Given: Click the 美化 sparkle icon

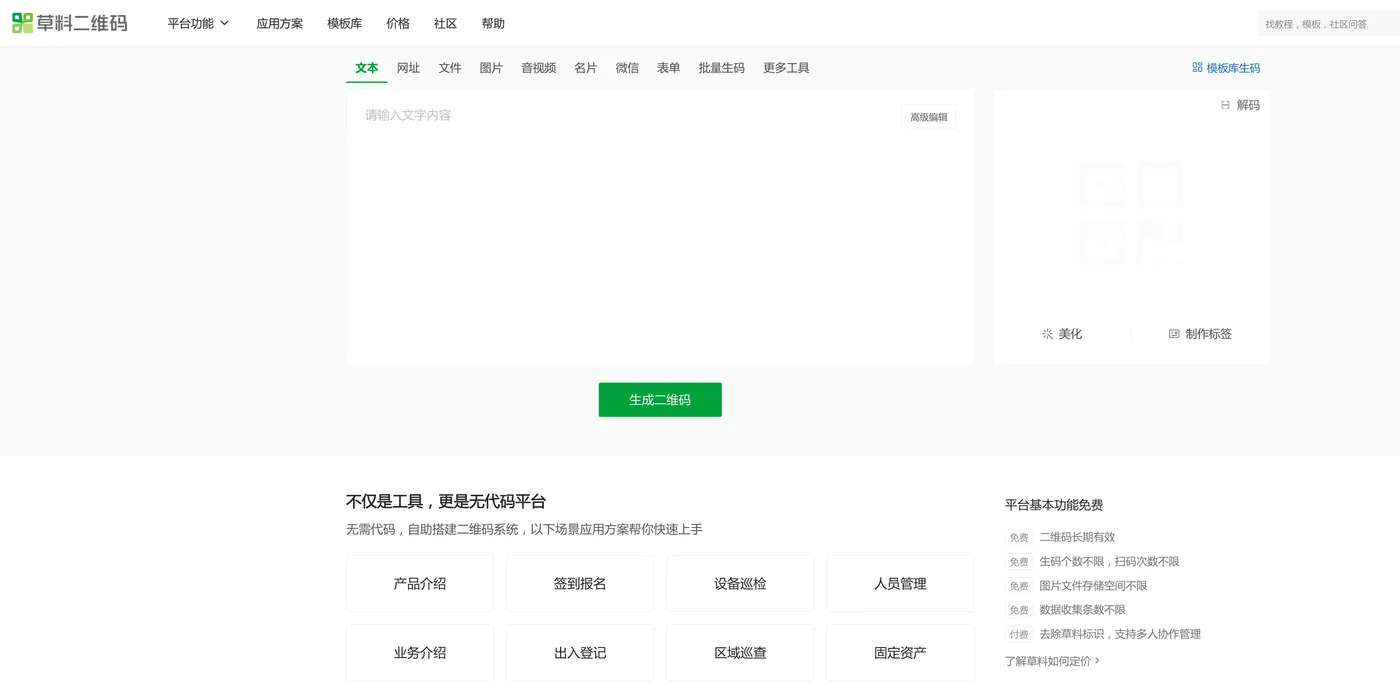Looking at the screenshot, I should click(1047, 334).
